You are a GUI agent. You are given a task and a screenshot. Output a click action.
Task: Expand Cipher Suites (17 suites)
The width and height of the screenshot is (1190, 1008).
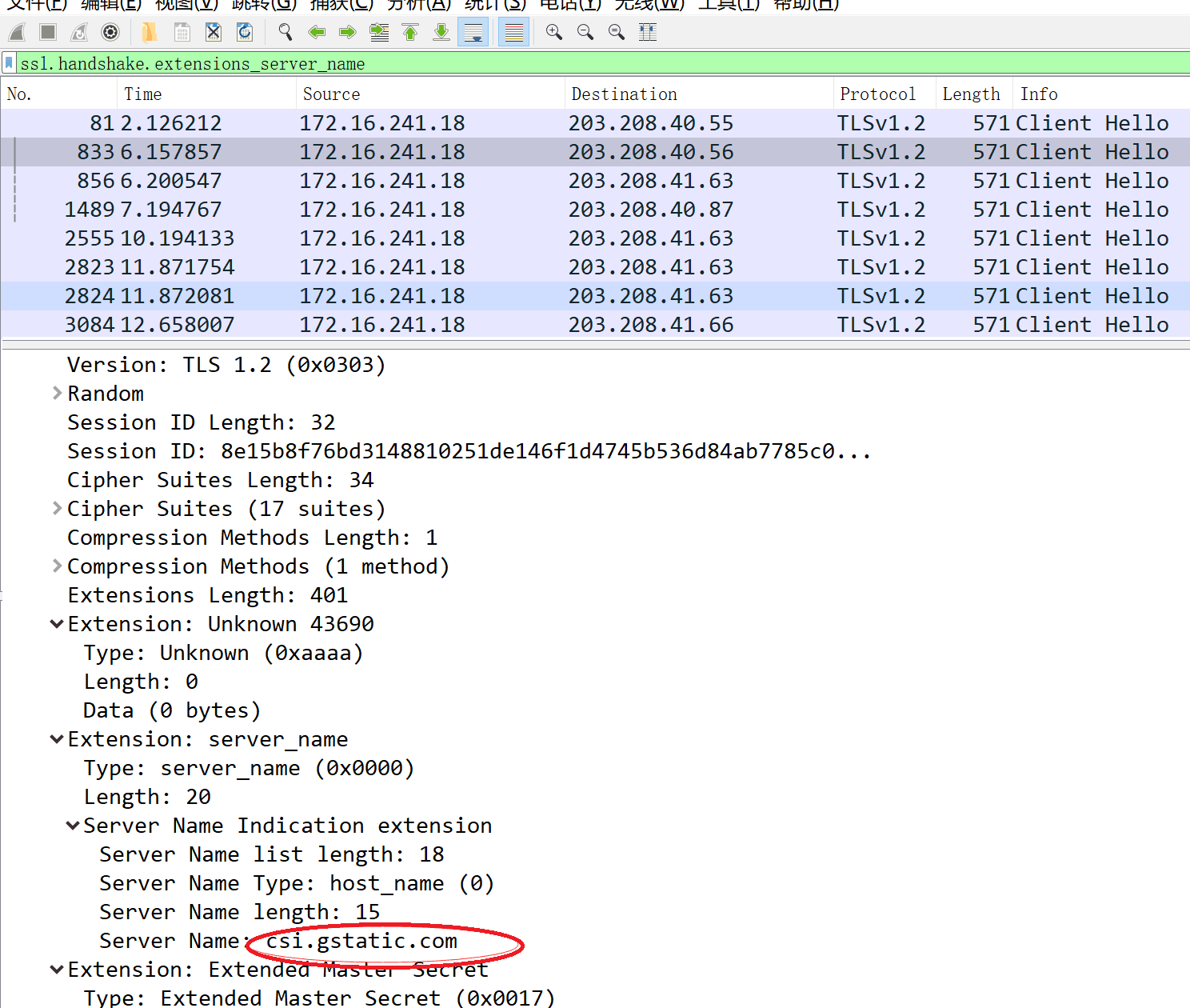57,508
